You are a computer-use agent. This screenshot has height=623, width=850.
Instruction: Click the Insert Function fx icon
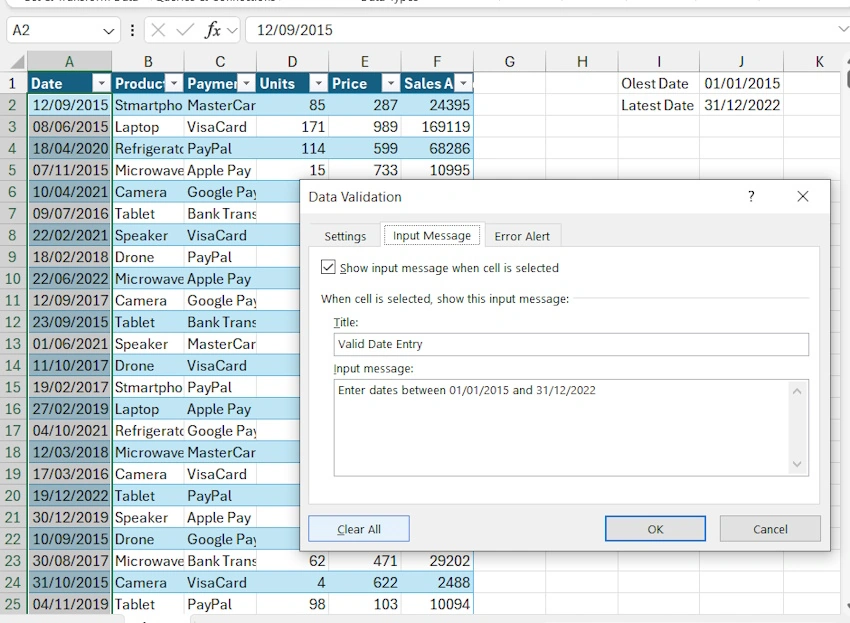[212, 30]
